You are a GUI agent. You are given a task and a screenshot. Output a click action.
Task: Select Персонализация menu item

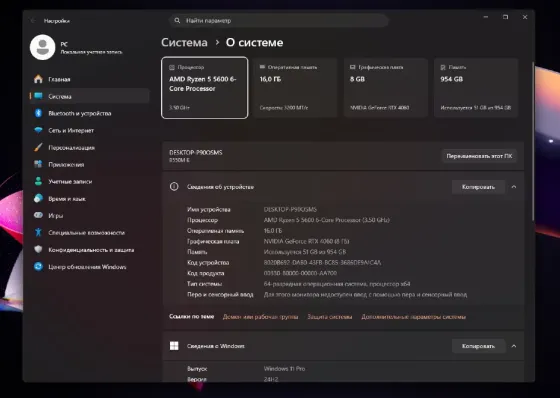(89, 147)
